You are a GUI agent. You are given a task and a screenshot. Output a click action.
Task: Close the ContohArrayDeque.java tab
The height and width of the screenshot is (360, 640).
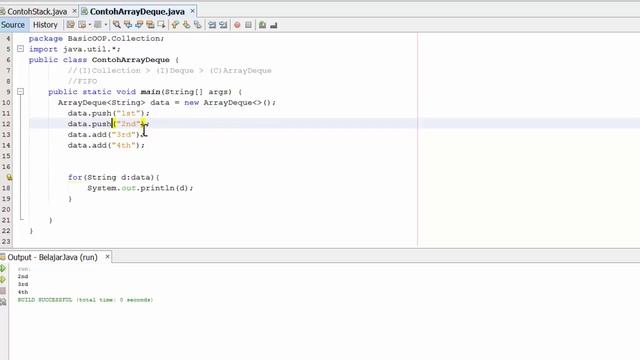pos(192,11)
